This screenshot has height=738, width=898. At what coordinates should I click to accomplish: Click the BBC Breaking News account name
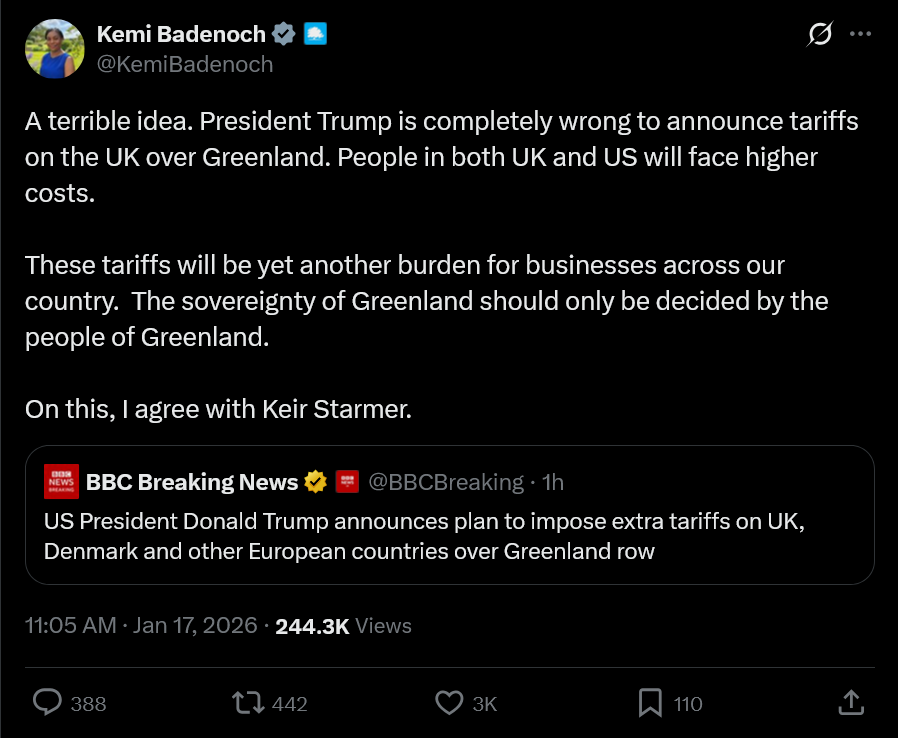[192, 482]
